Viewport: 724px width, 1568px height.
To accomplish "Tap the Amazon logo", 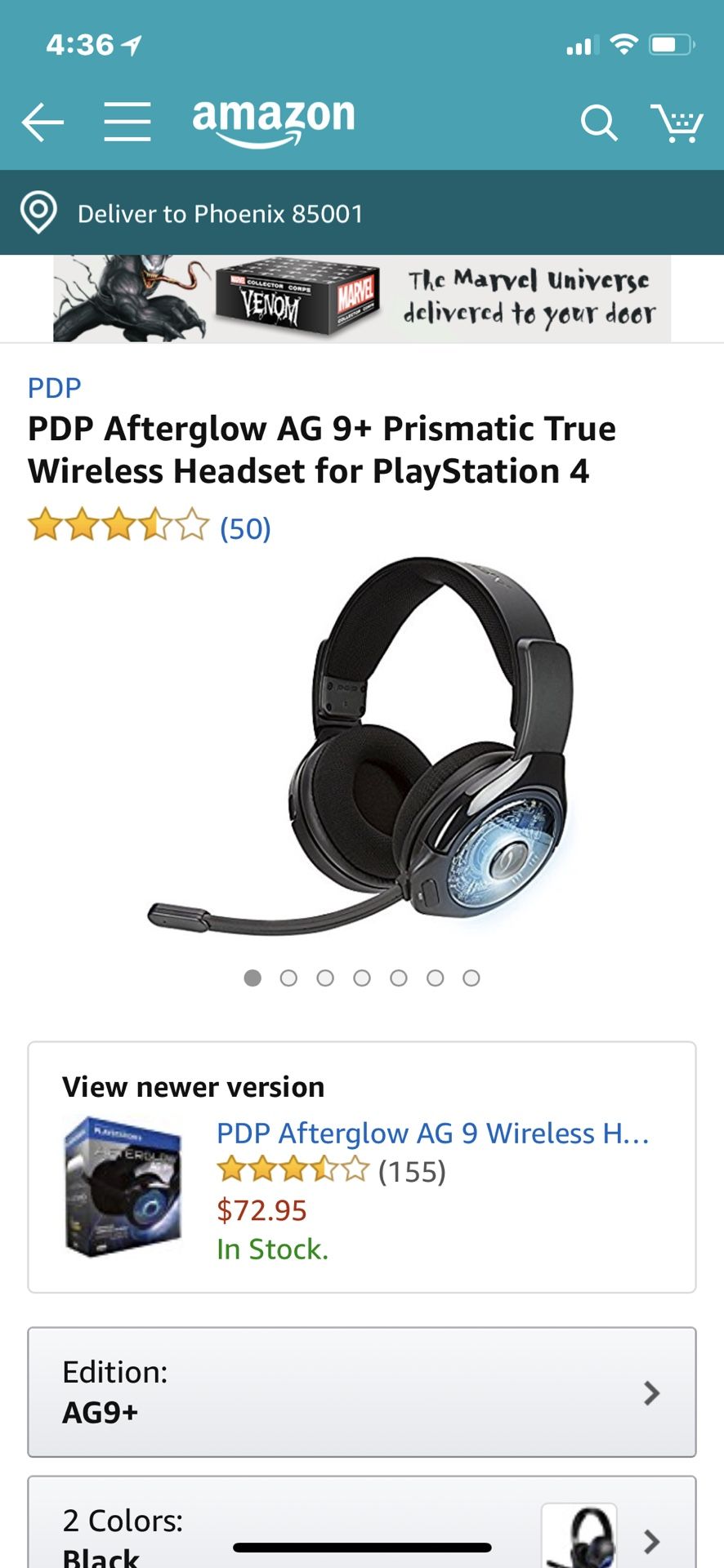I will 274,122.
